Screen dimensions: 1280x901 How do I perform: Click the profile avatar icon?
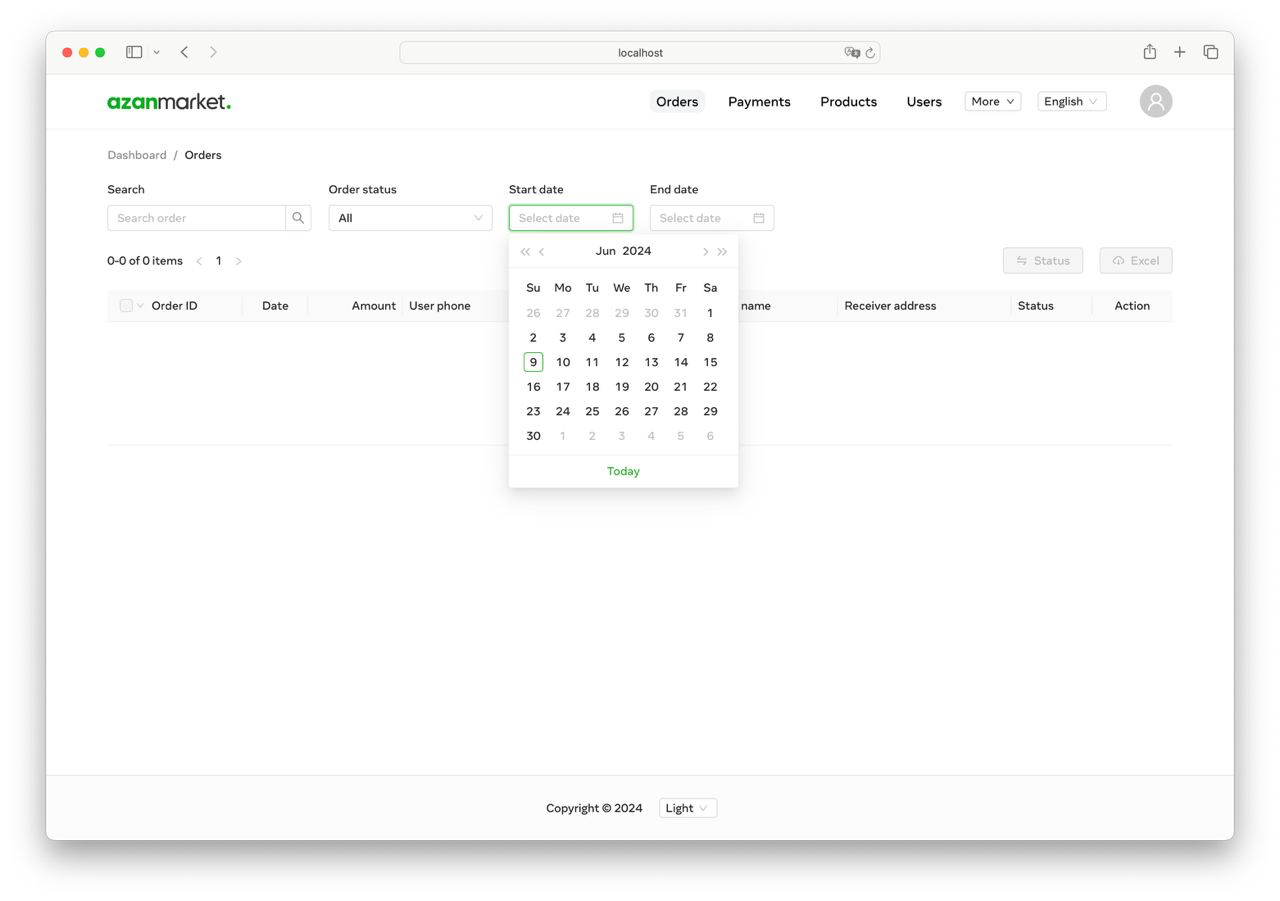point(1155,101)
